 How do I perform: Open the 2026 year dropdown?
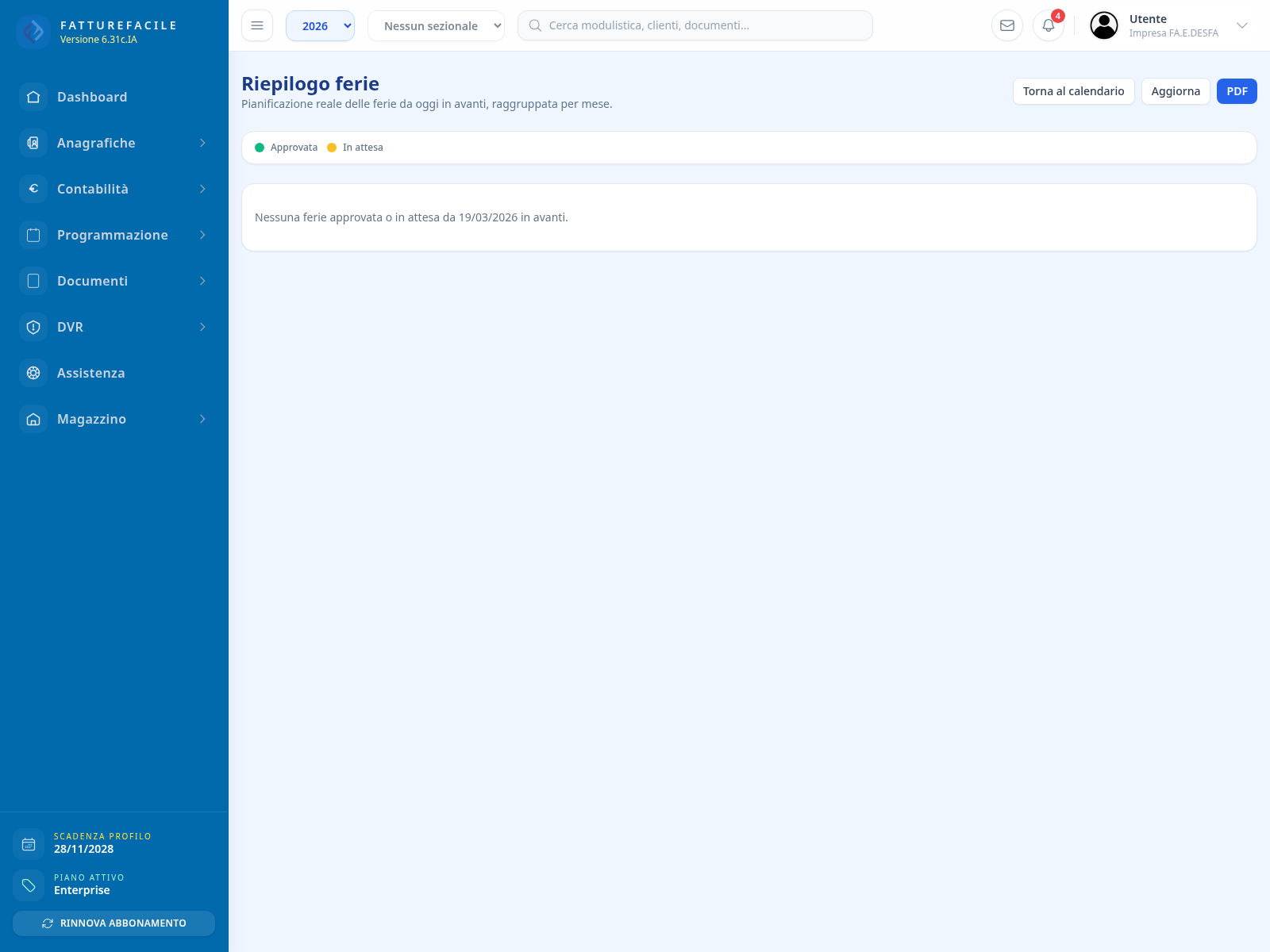point(320,25)
